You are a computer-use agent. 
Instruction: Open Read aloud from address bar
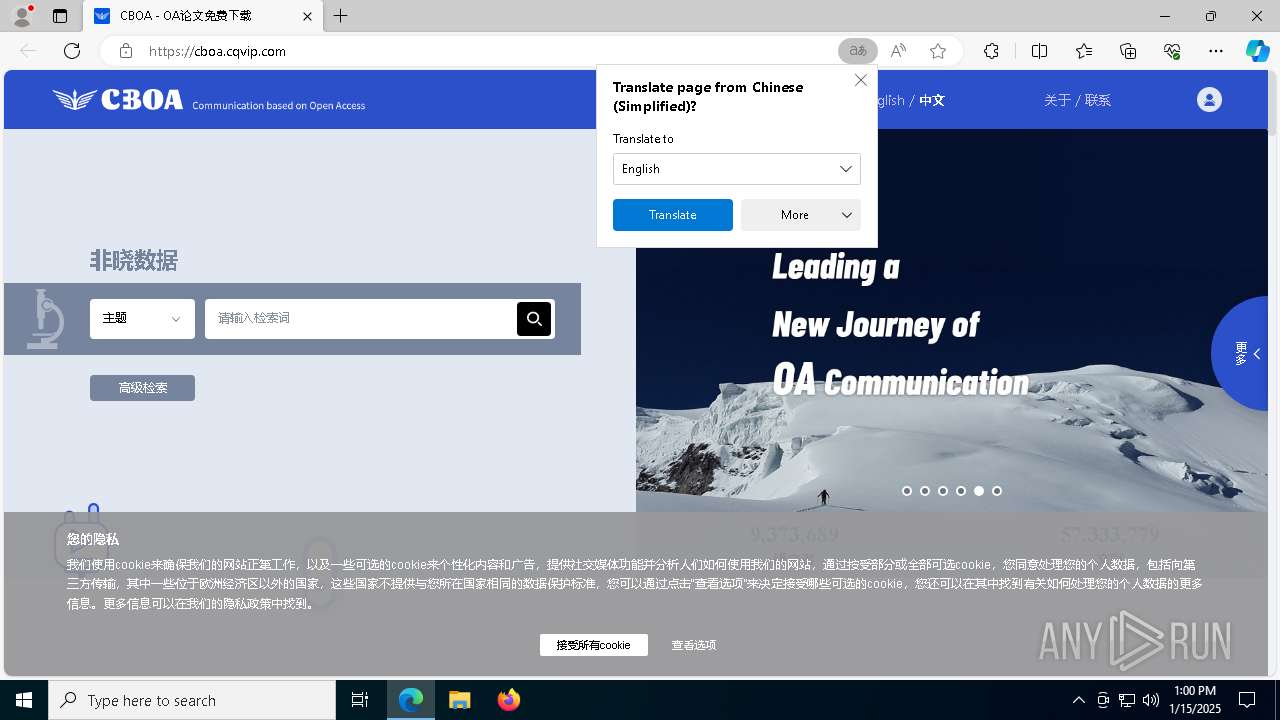pos(898,51)
